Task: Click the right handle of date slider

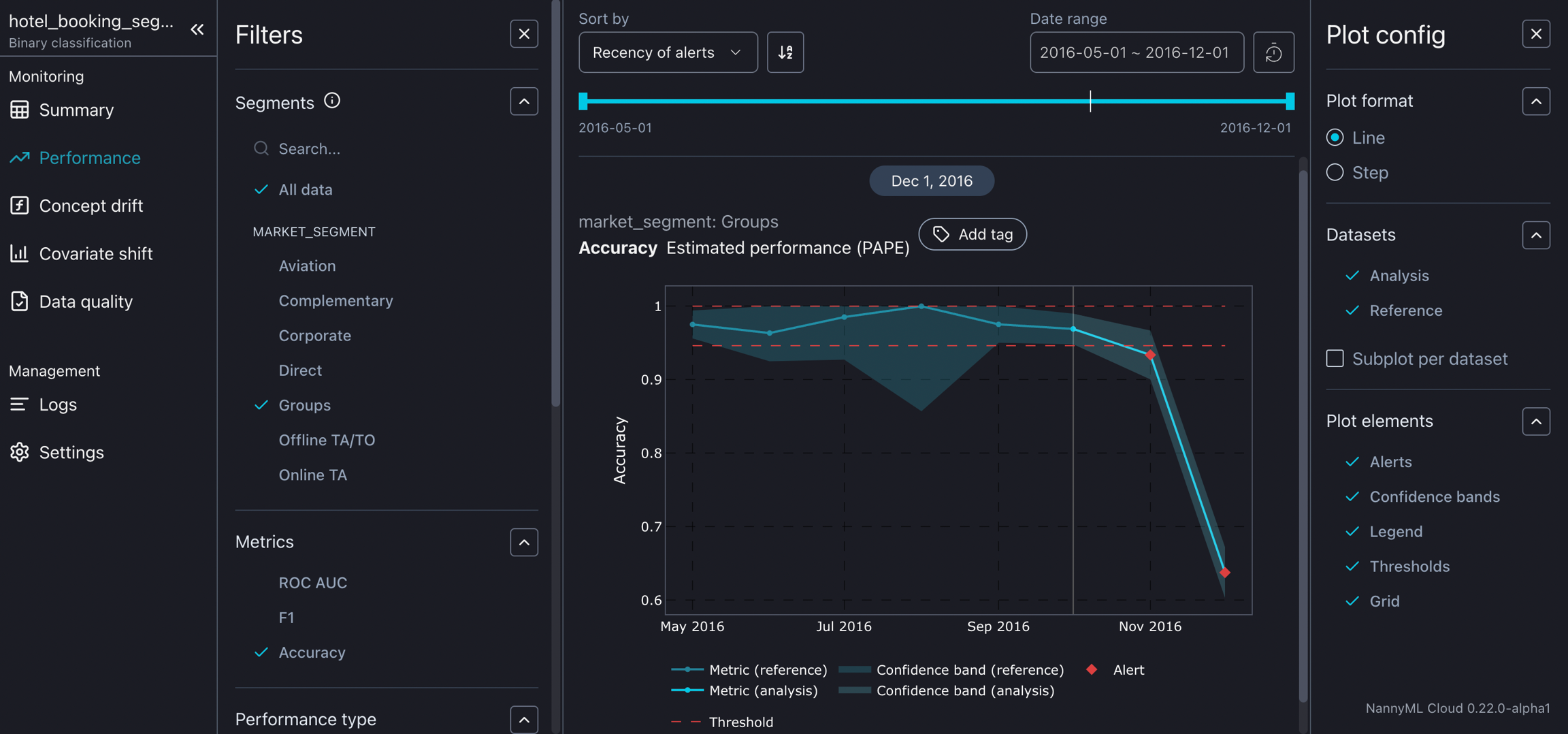Action: click(x=1289, y=101)
